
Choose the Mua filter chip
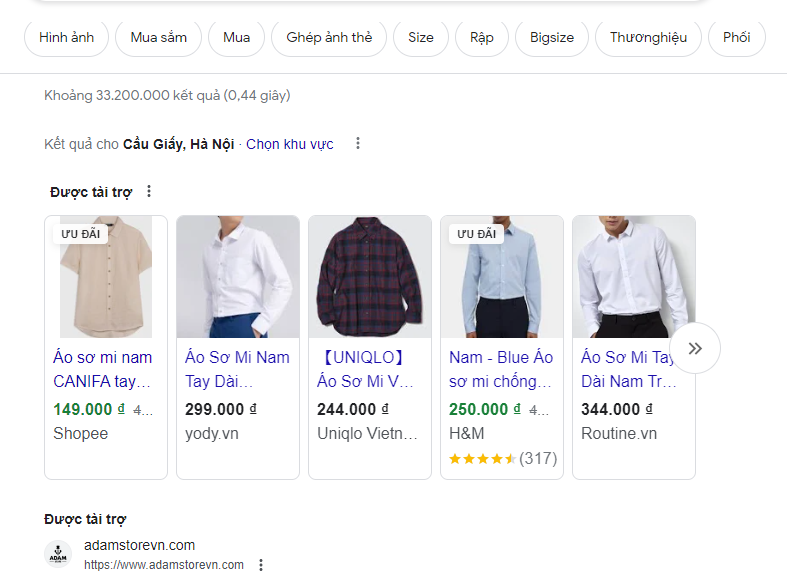pyautogui.click(x=236, y=38)
